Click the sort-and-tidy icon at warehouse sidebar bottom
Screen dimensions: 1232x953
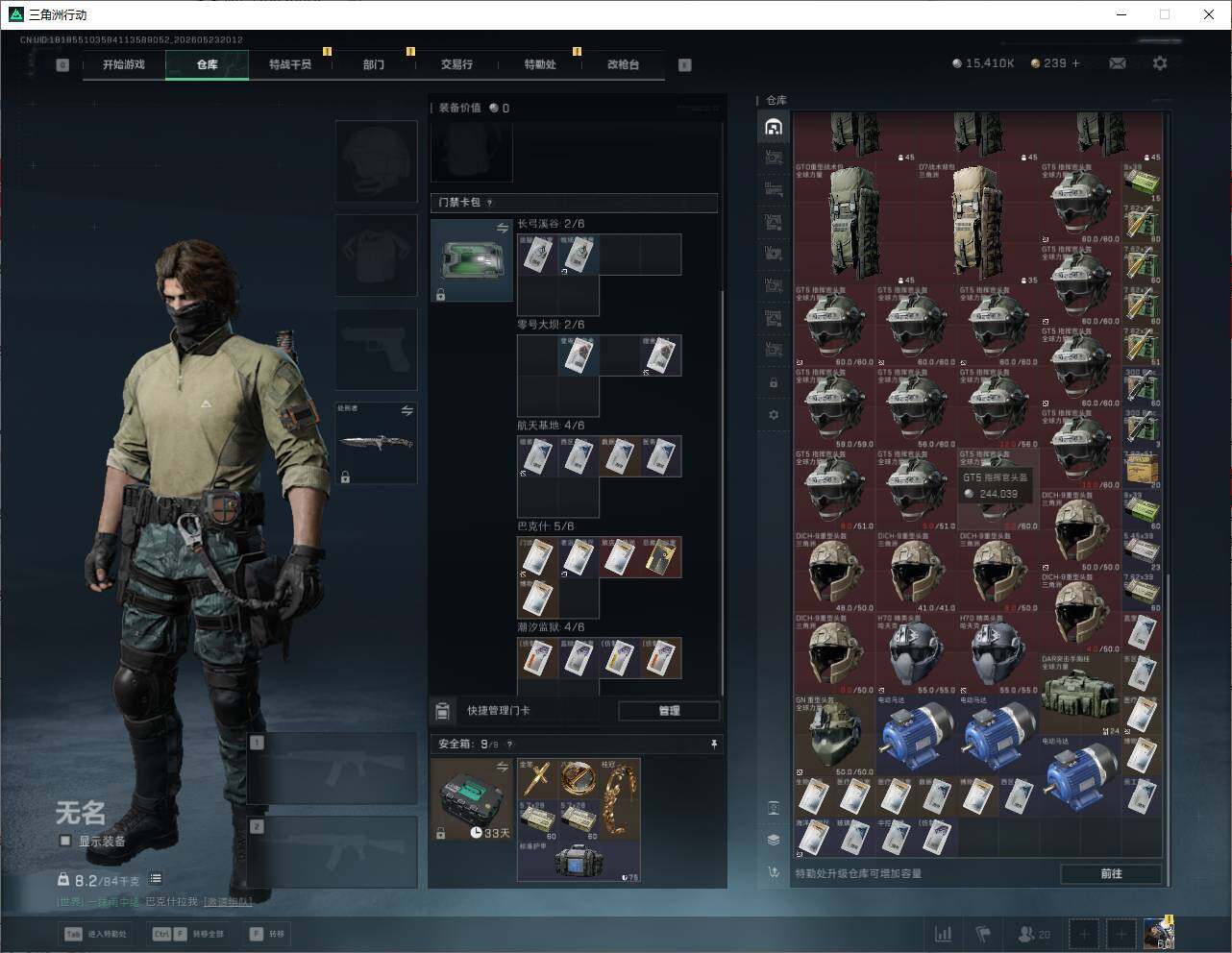774,872
